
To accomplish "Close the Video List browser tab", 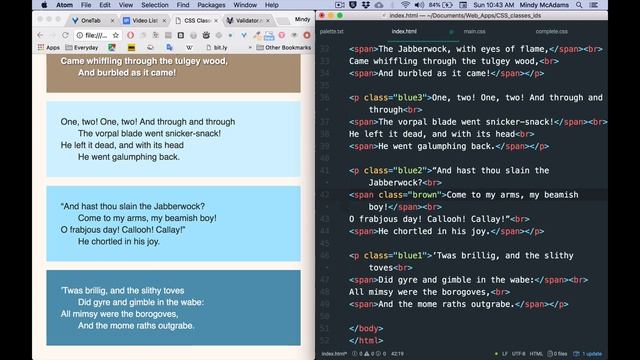I will coord(164,20).
